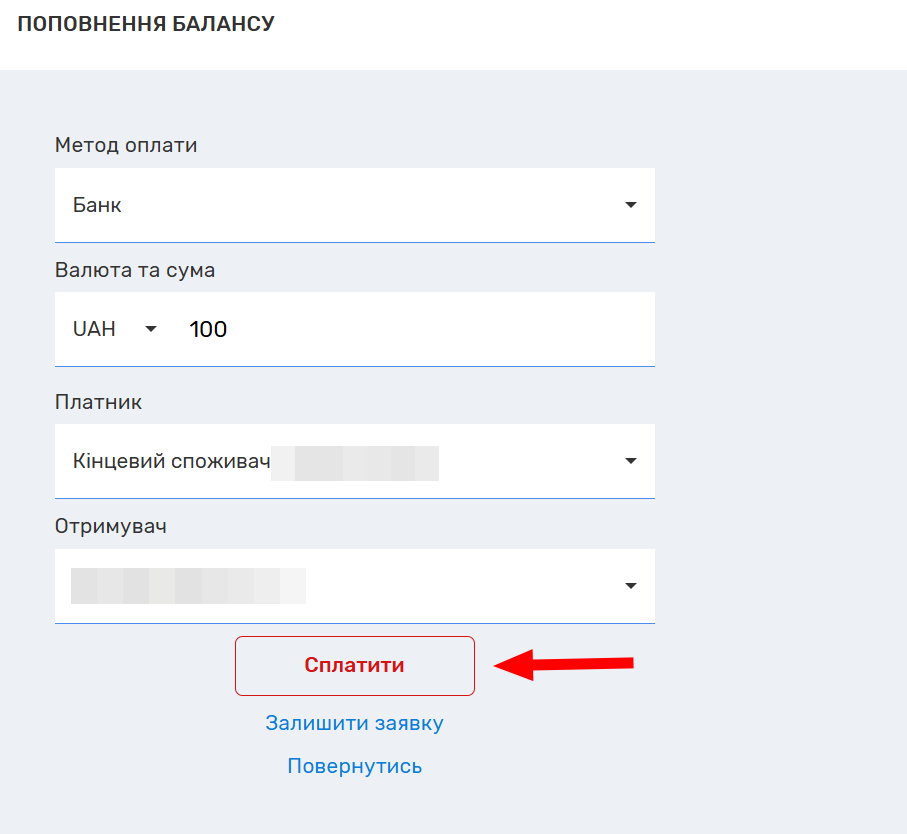Select the UAH currency text
907x834 pixels.
[x=95, y=329]
